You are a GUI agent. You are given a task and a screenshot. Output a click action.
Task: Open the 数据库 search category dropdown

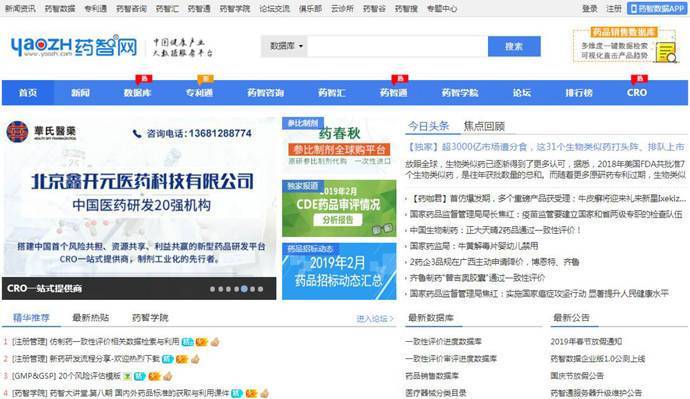pos(284,46)
